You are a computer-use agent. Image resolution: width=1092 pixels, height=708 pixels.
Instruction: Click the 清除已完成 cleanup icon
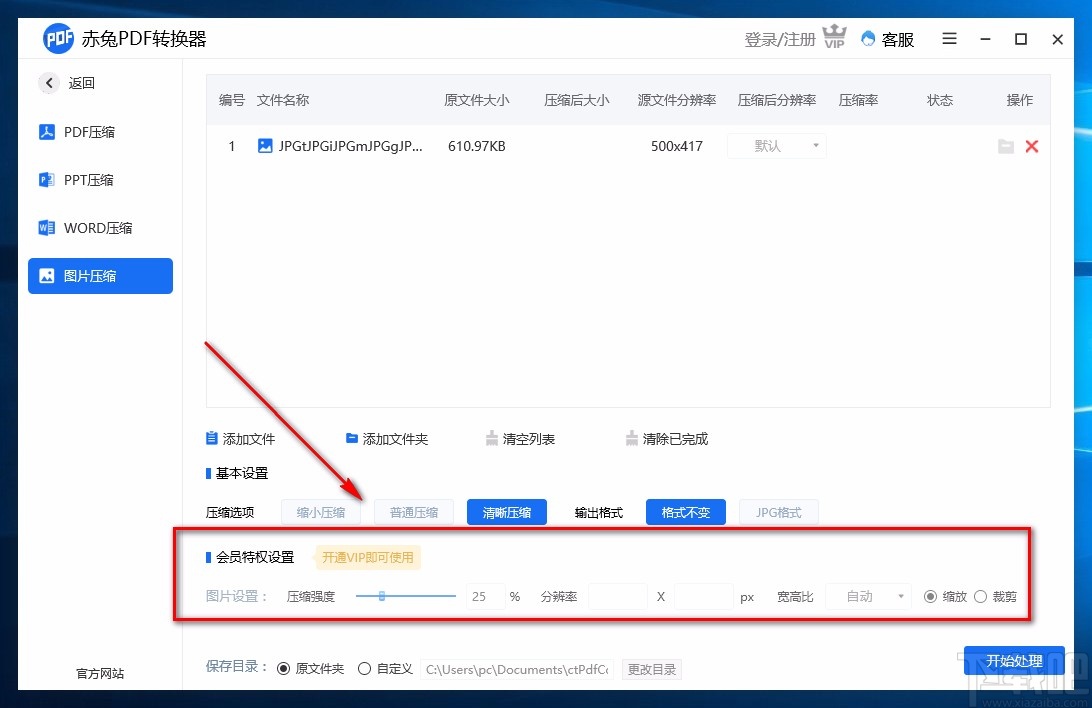632,438
